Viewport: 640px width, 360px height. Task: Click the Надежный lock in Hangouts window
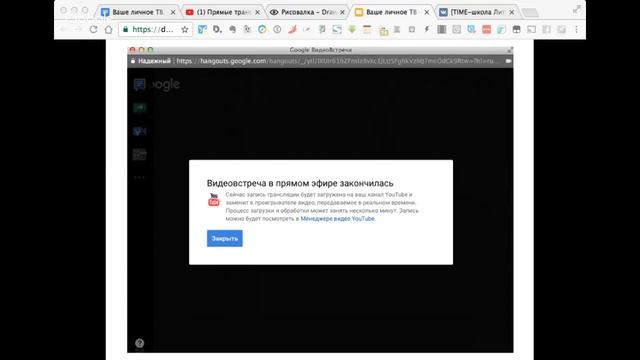[133, 61]
